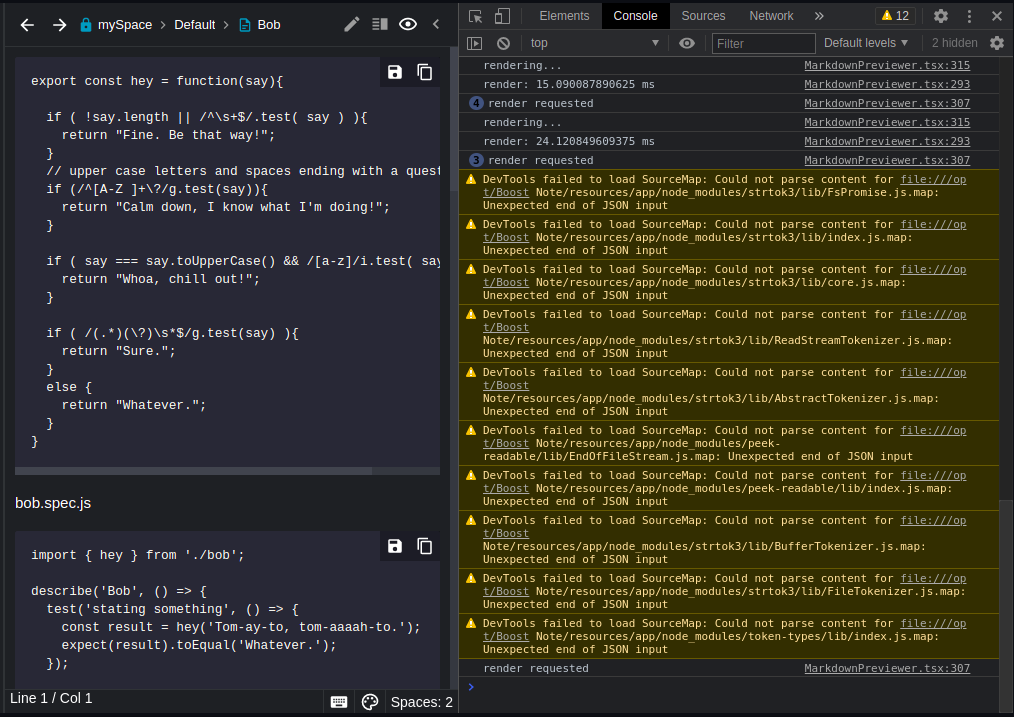Click warning icon of FileTokenizer.js.map message
The image size is (1014, 717).
(471, 578)
